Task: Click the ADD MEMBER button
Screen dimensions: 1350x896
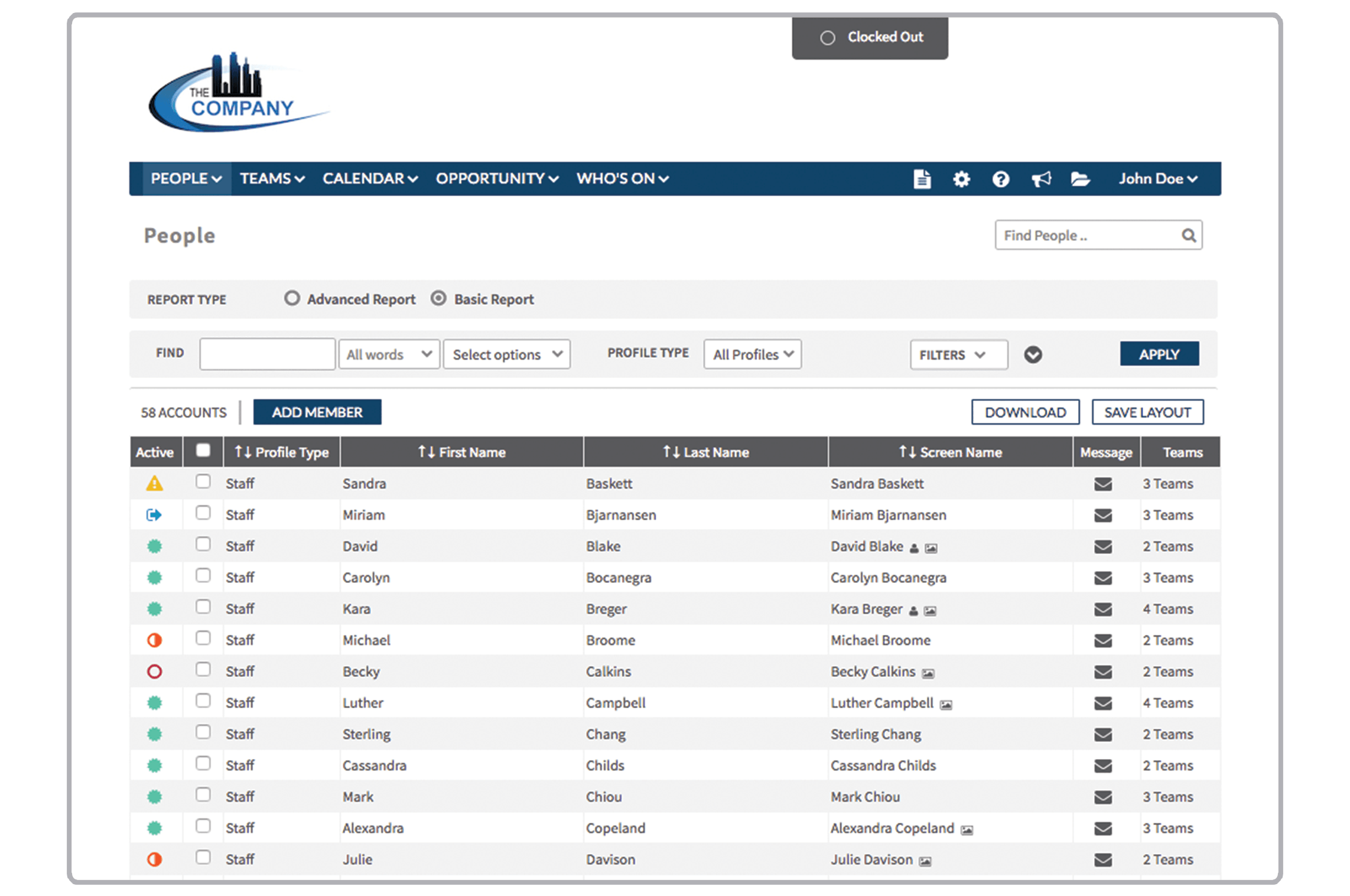Action: (317, 412)
